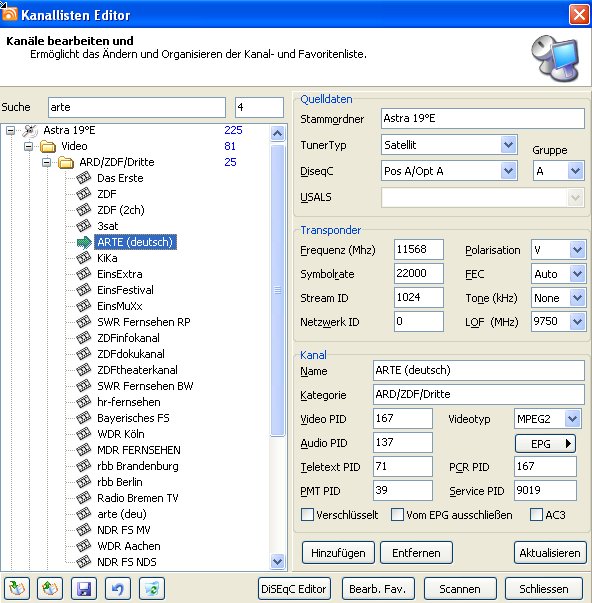The image size is (592, 603).
Task: Click the Frequenz (Mhz) input field
Action: point(419,250)
